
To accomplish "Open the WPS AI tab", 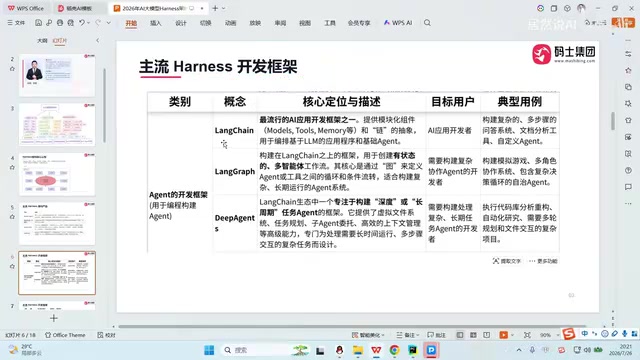I will (398, 23).
